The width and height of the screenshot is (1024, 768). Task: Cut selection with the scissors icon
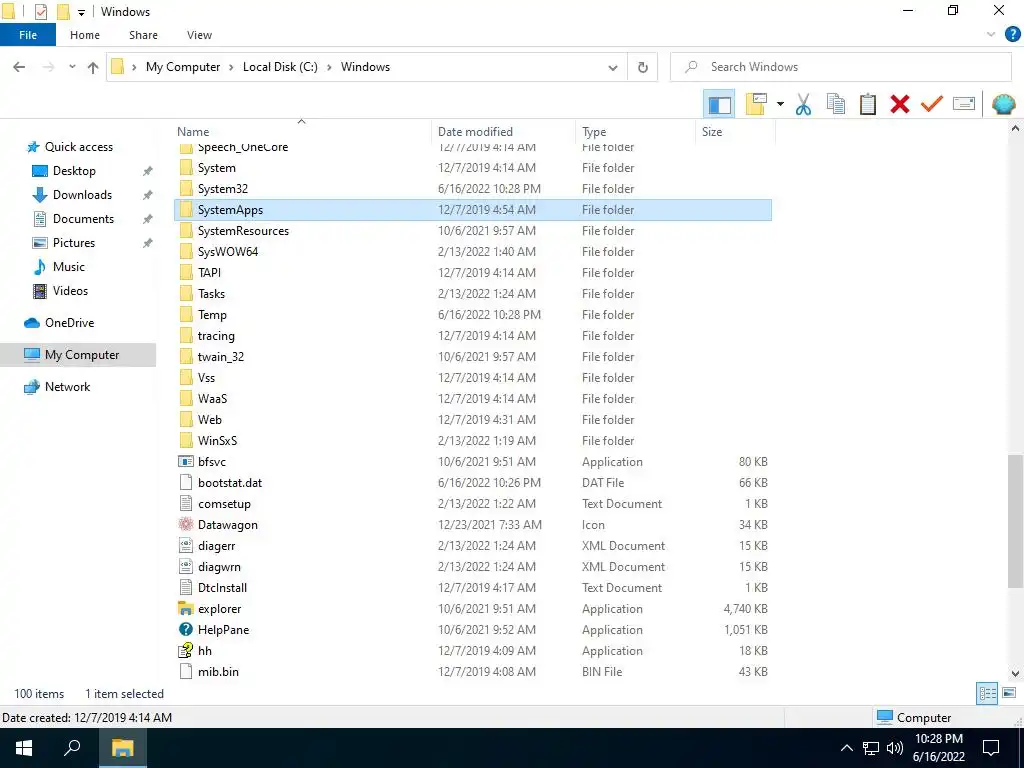pos(803,104)
